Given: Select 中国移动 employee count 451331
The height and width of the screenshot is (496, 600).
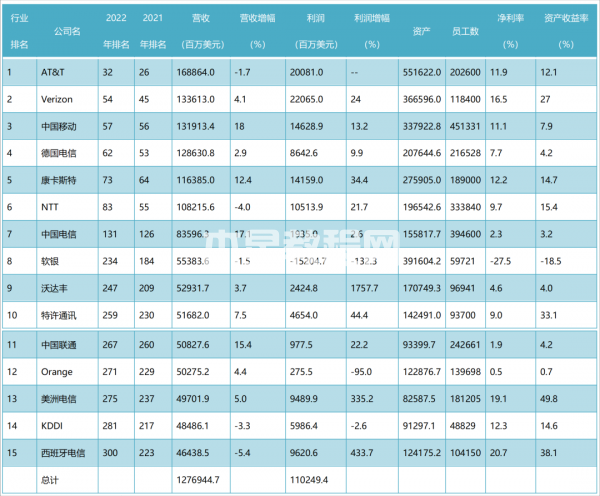Looking at the screenshot, I should (x=465, y=126).
